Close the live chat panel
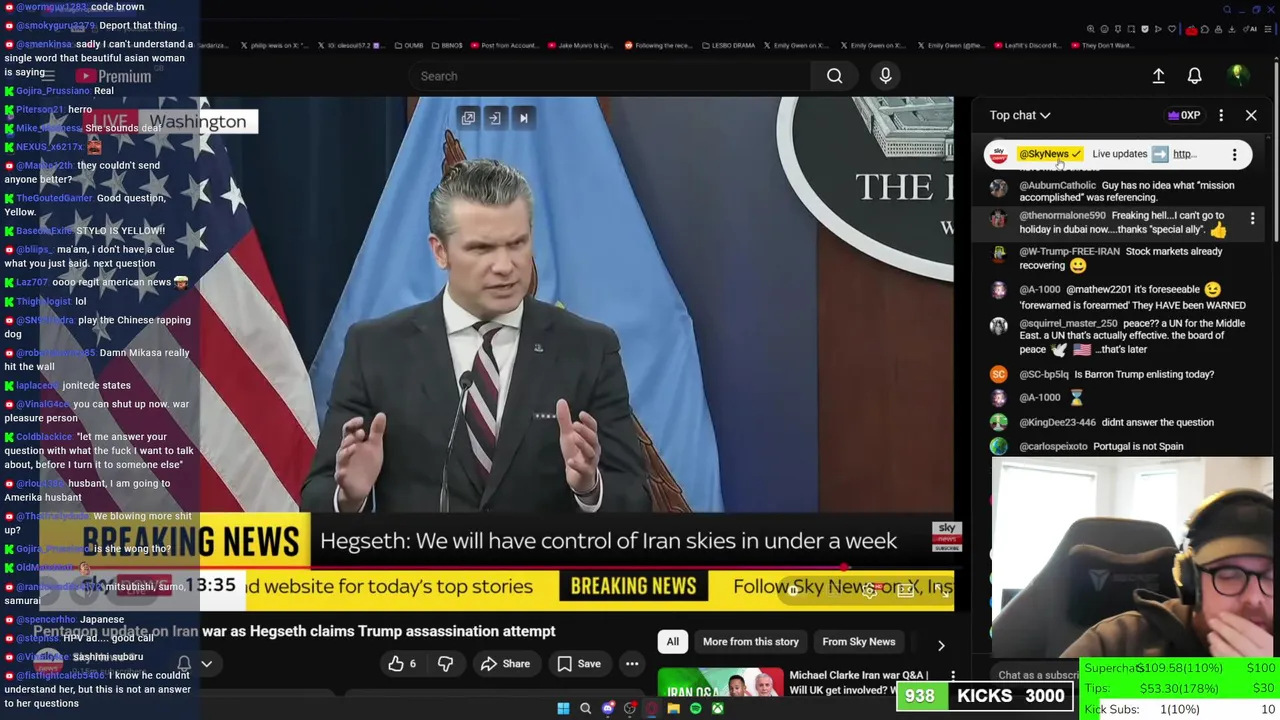 click(x=1251, y=115)
